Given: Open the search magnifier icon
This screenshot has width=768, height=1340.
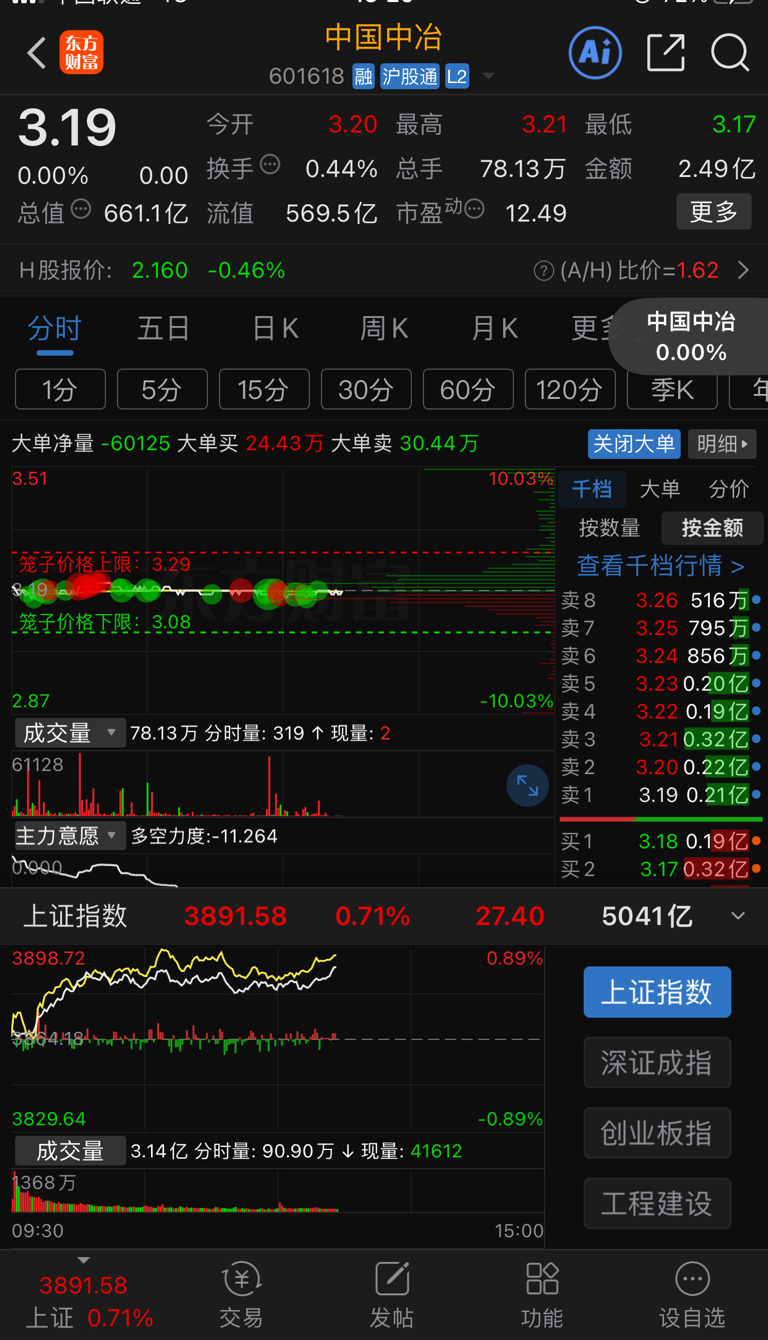Looking at the screenshot, I should 730,52.
